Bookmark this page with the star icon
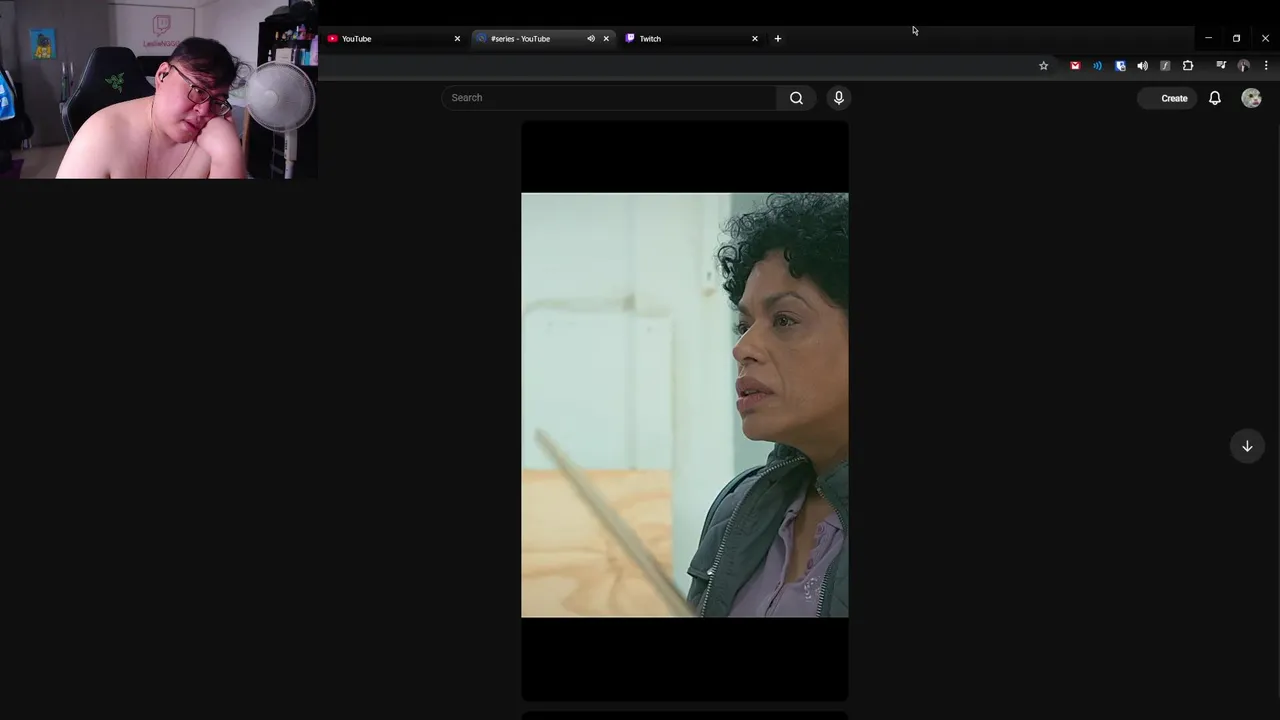Screen dimensions: 1280x720 pos(1043,66)
